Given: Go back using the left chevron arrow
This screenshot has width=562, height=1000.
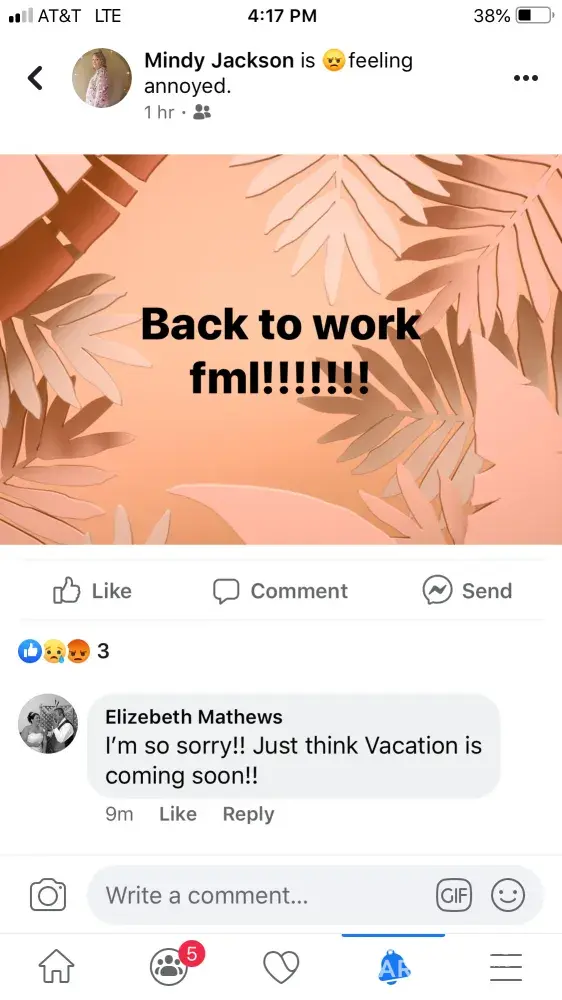Looking at the screenshot, I should (x=36, y=78).
